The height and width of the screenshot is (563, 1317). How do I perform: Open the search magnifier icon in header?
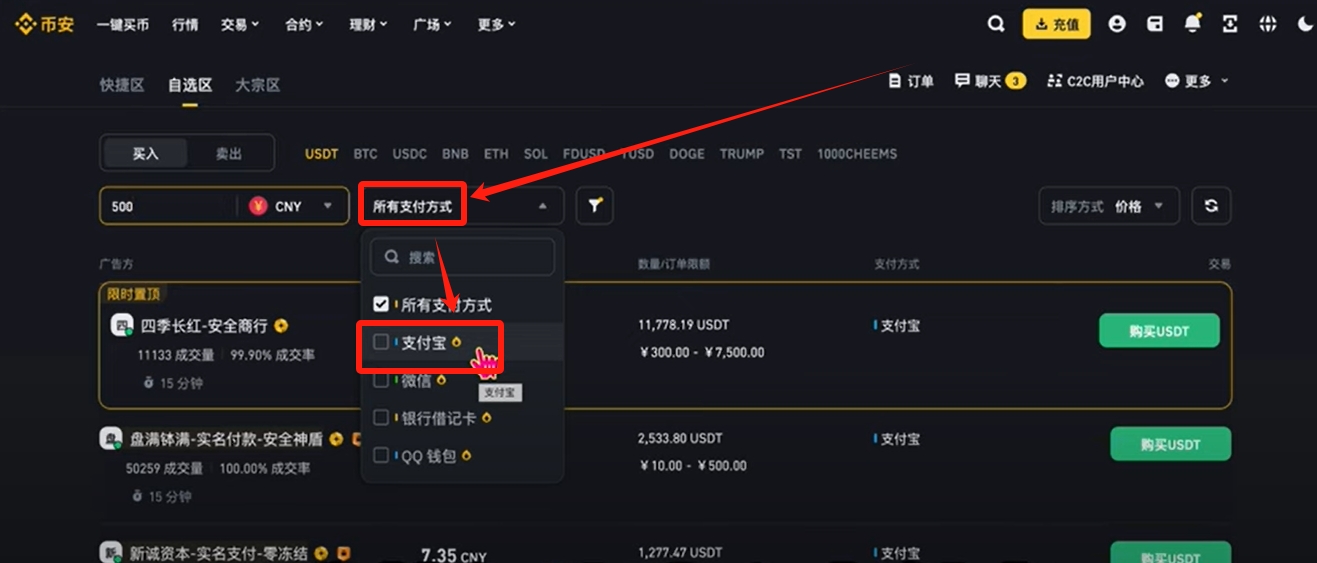996,24
